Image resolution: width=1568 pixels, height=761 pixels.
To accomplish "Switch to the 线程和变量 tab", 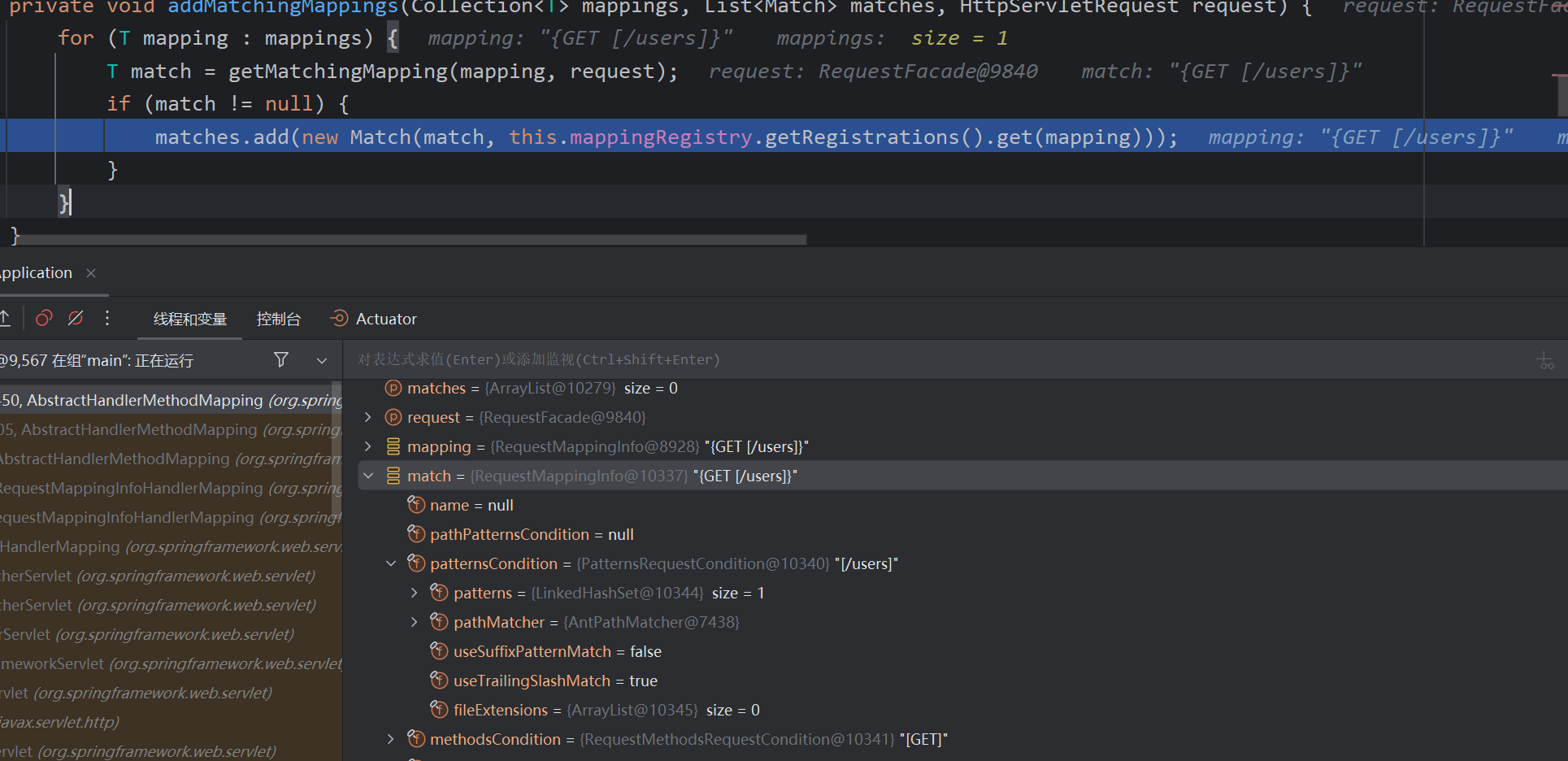I will coord(190,319).
